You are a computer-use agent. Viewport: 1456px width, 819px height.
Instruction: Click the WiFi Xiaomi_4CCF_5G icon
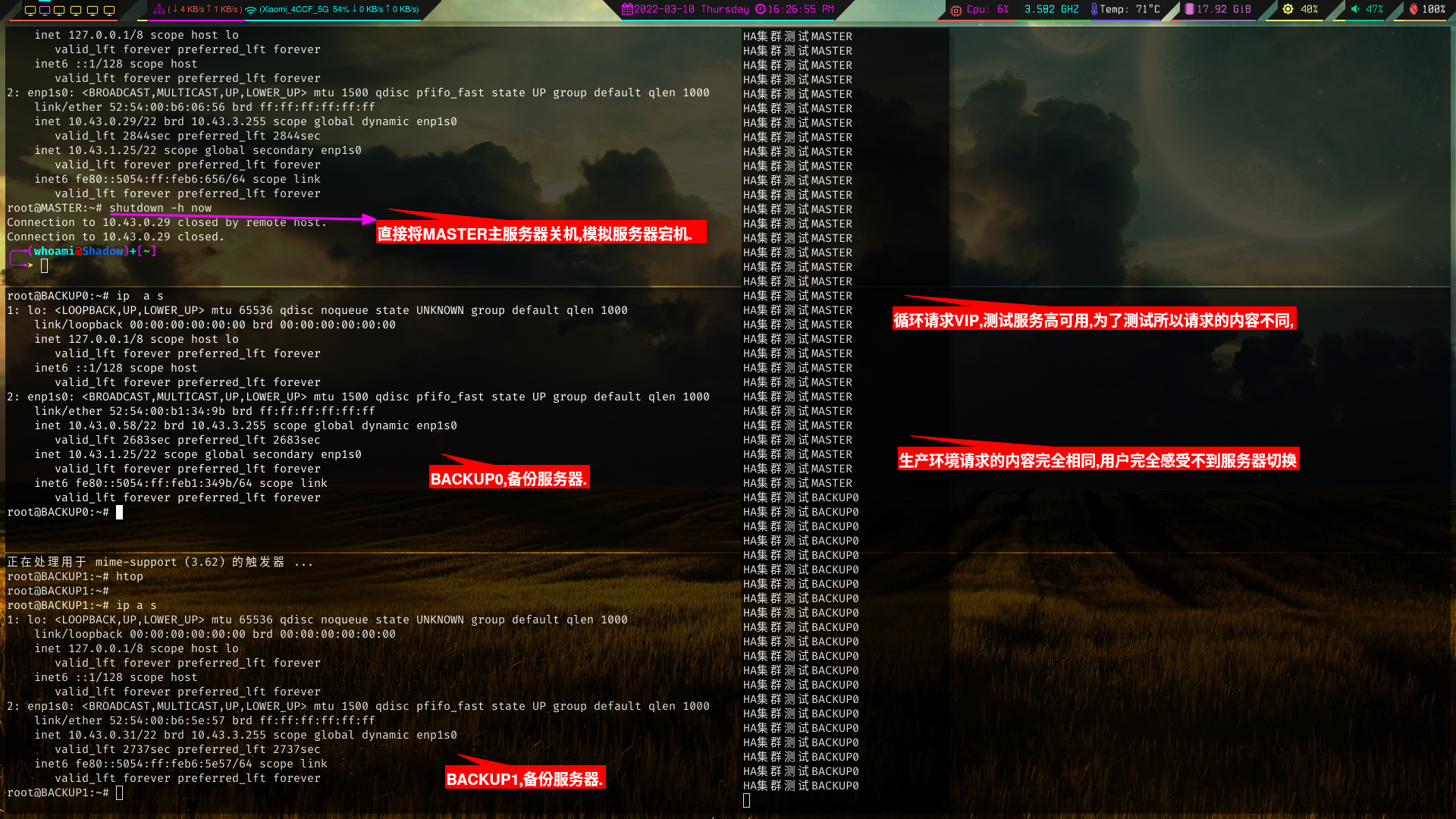pyautogui.click(x=251, y=10)
